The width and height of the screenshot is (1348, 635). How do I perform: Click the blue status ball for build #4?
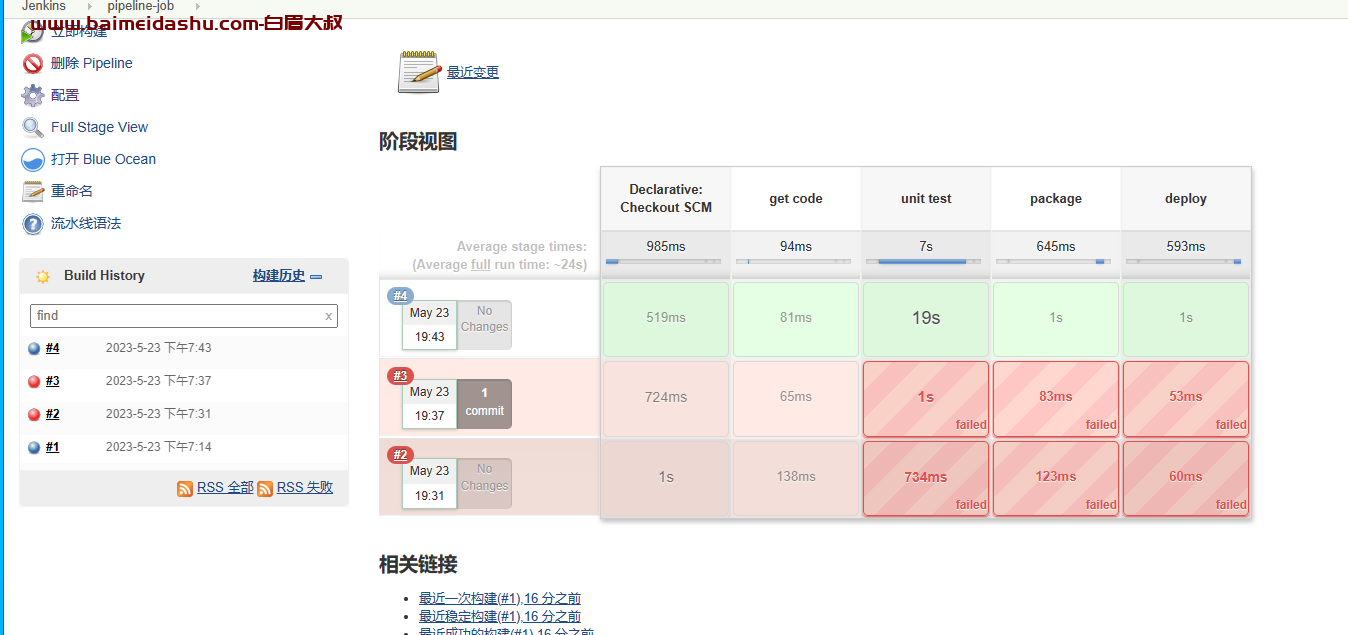coord(34,349)
